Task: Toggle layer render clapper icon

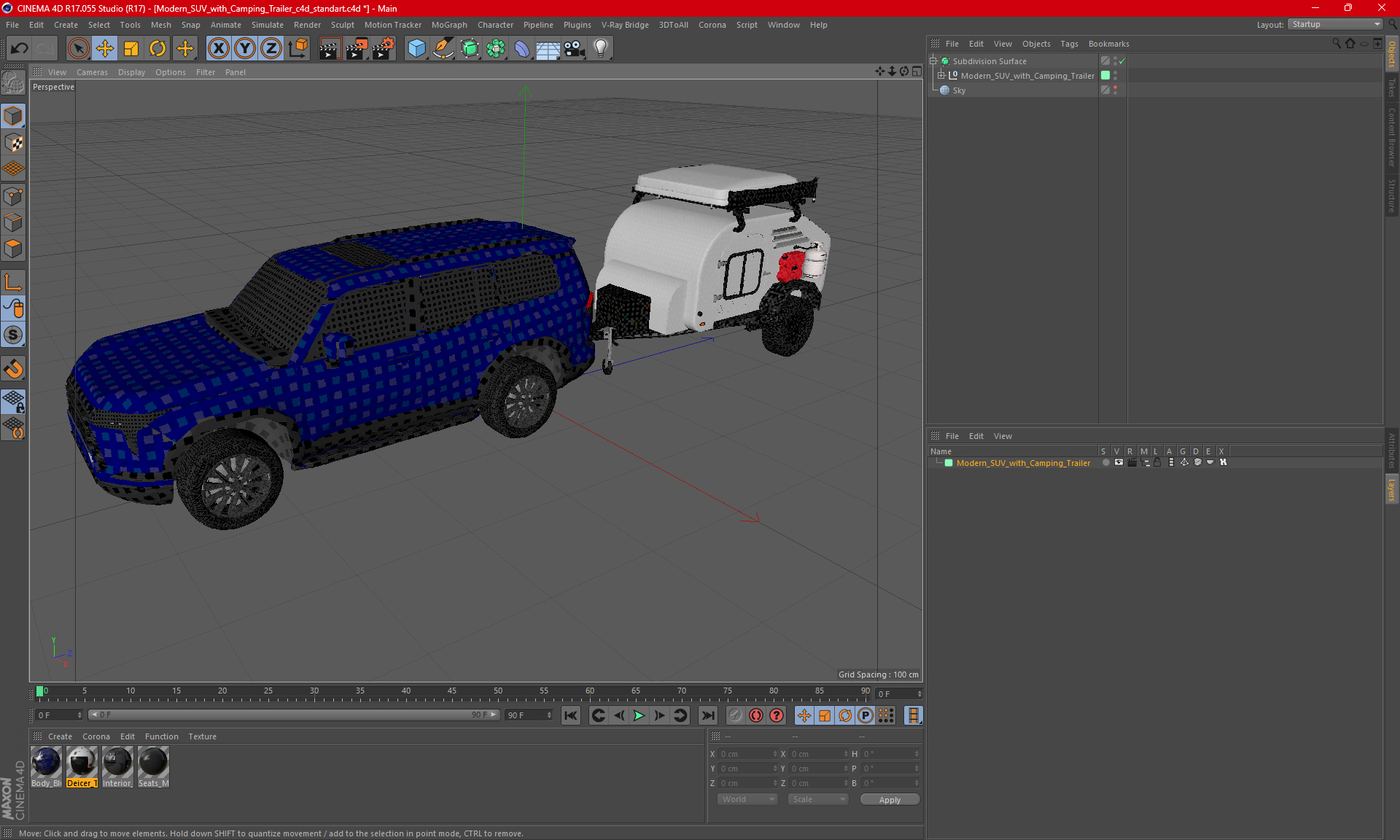Action: pos(1132,462)
